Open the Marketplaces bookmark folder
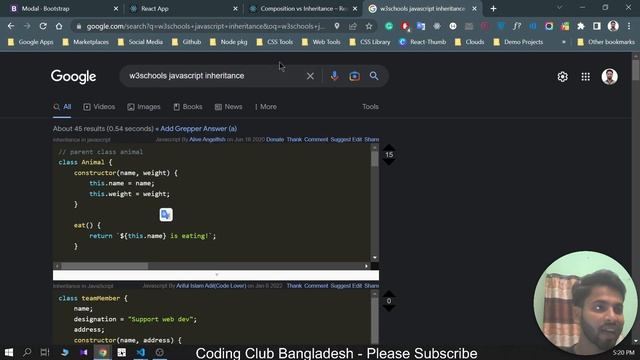 click(x=86, y=42)
